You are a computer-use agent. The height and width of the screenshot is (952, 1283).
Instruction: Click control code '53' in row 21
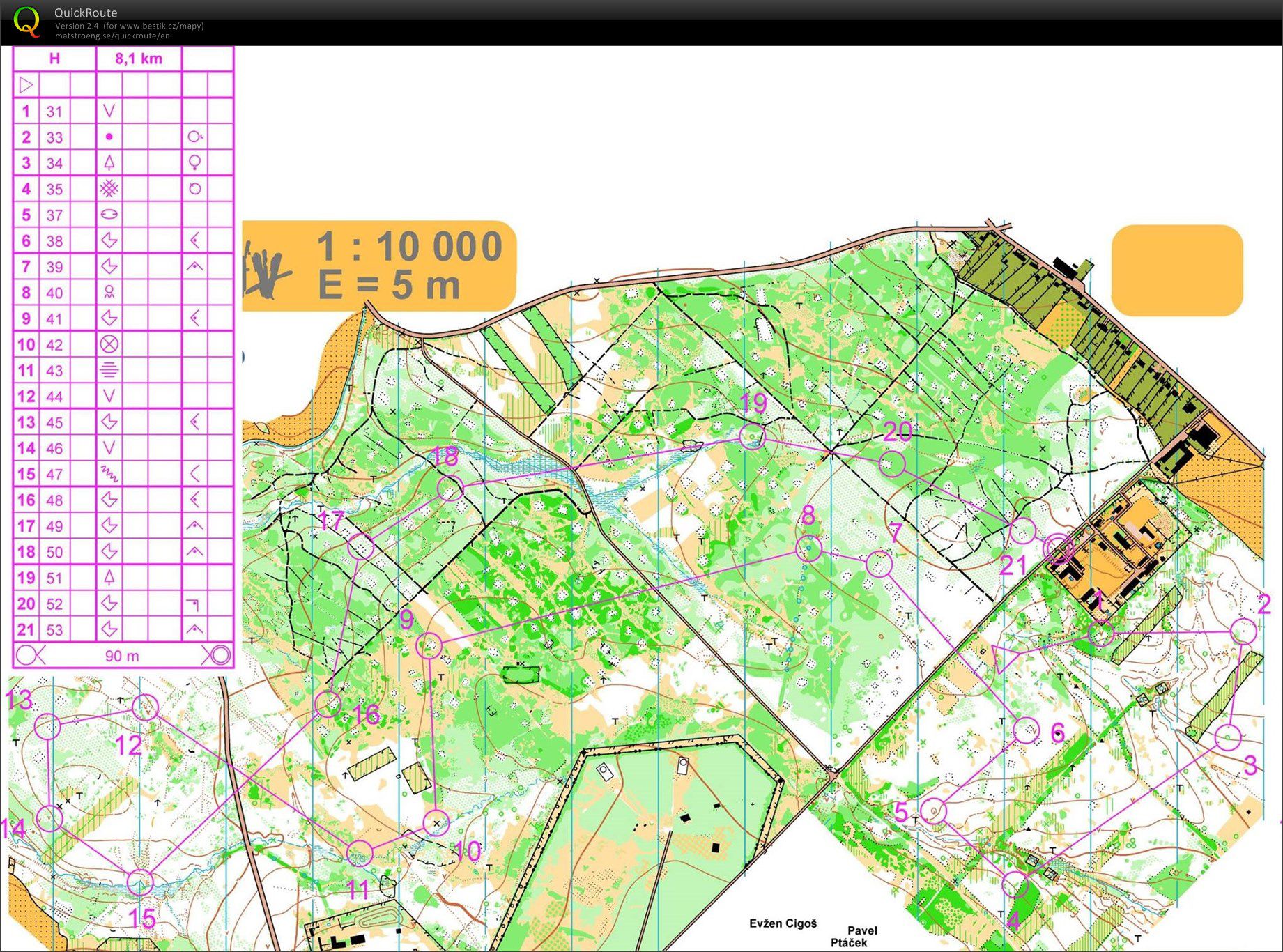point(54,630)
